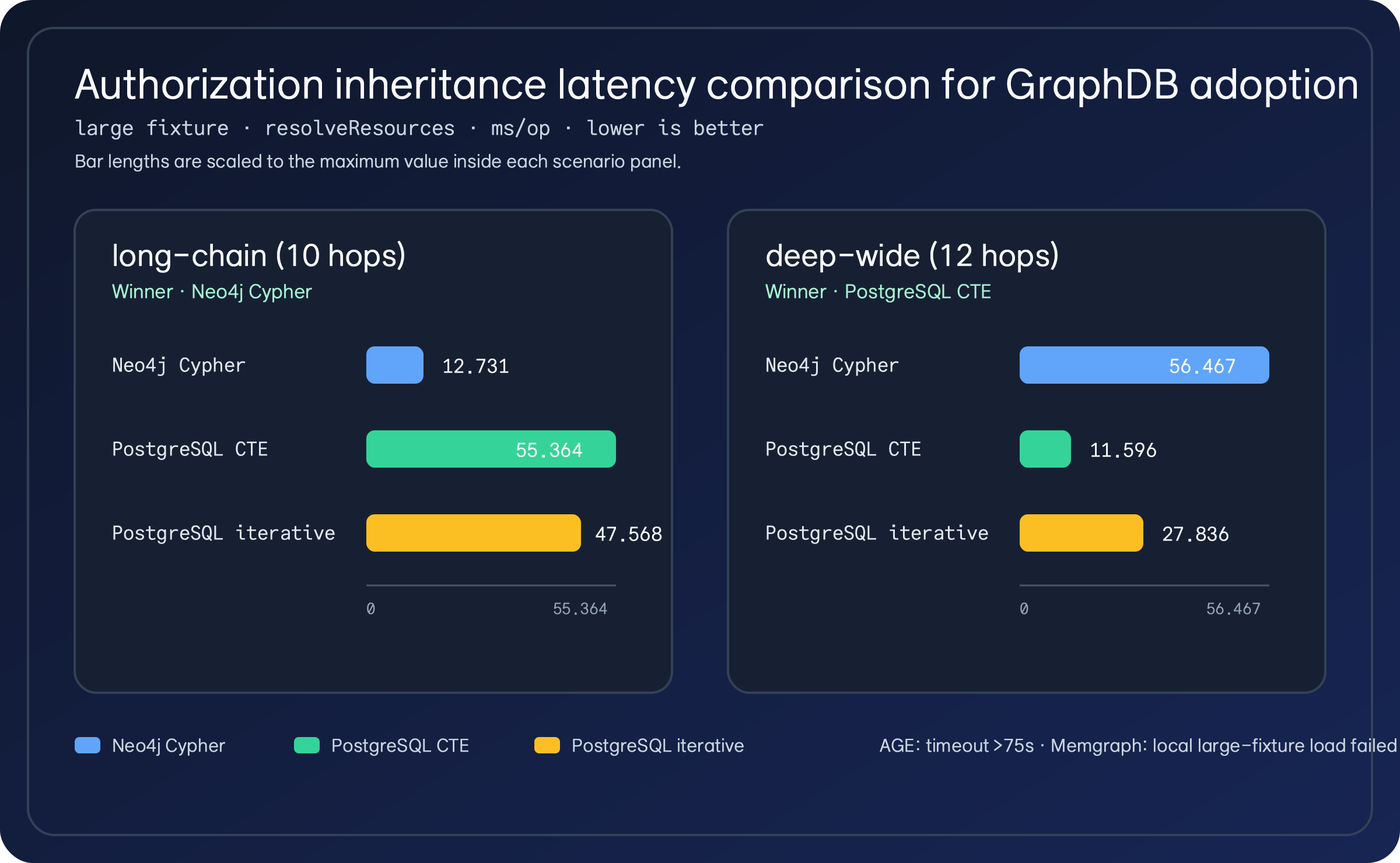
Task: Click the value 11.596 in deep-wide panel
Action: coord(1123,450)
